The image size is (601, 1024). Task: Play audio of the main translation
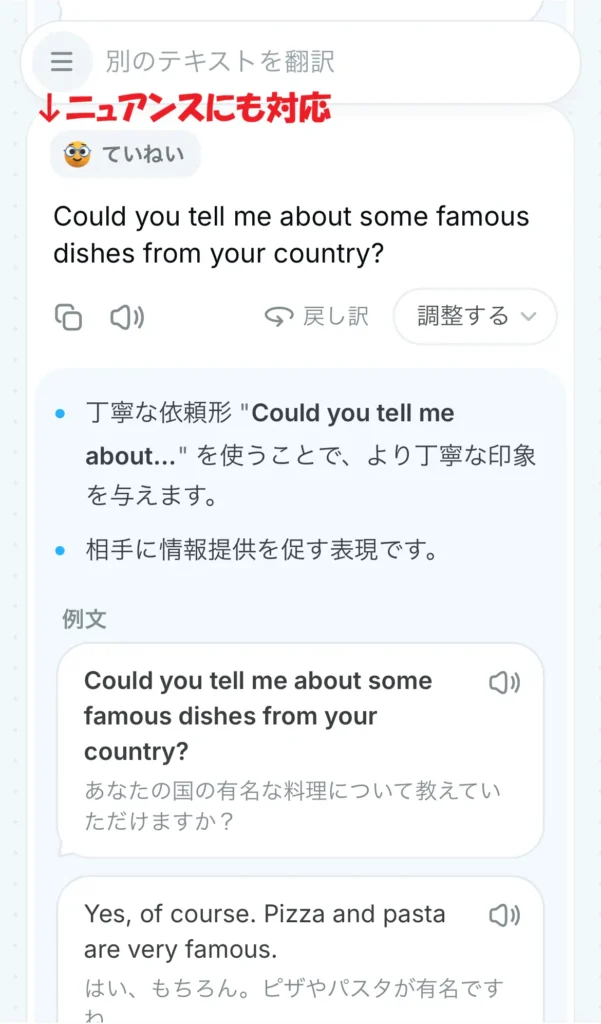click(126, 317)
